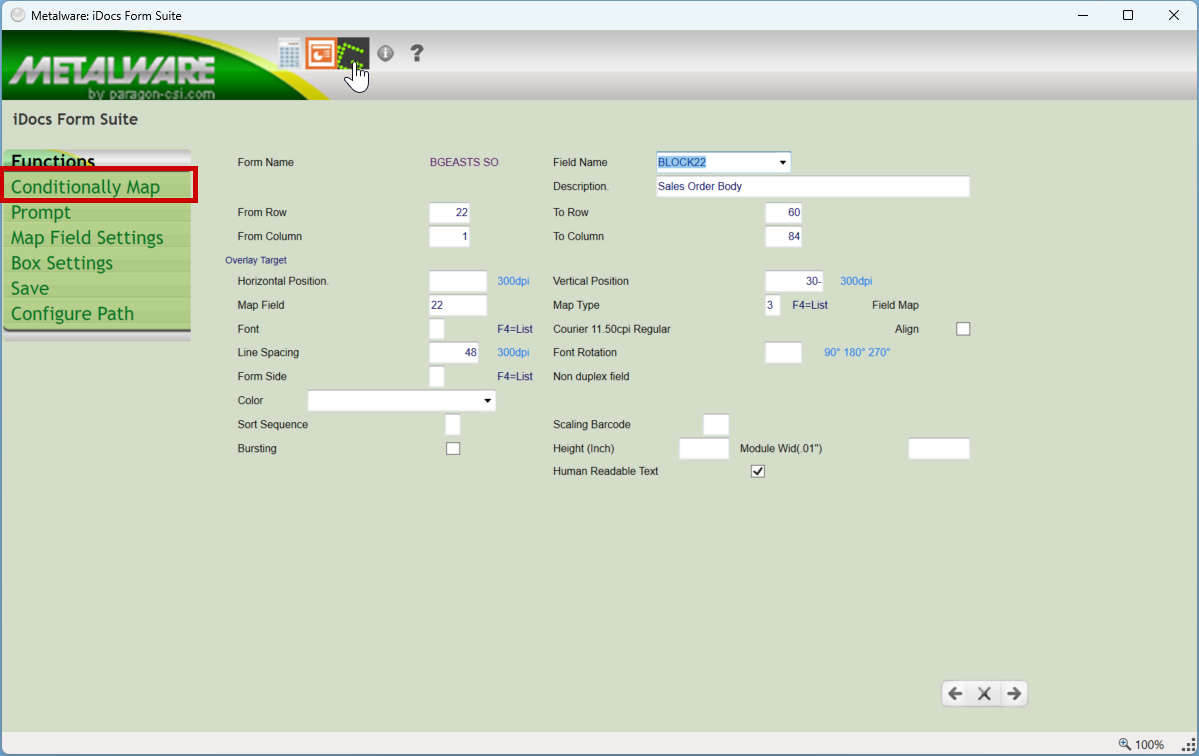The height and width of the screenshot is (756, 1199).
Task: Click the BGEASTS SO form name text
Action: [464, 162]
